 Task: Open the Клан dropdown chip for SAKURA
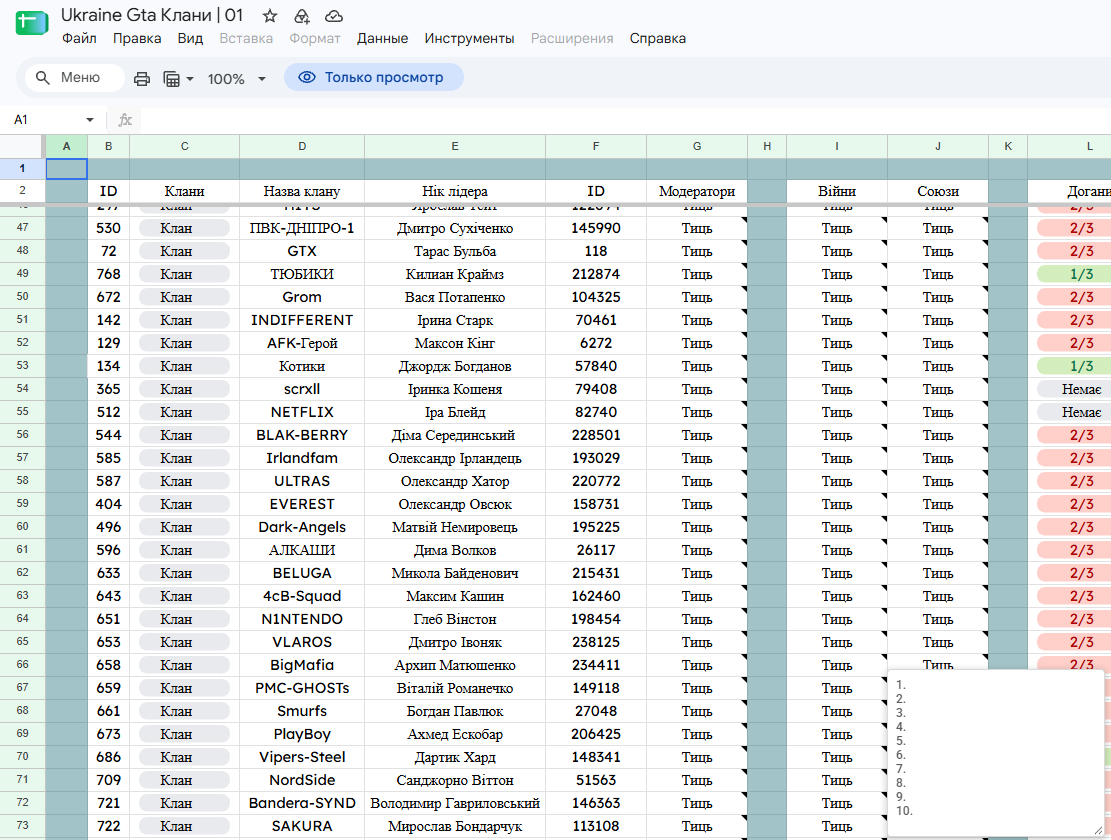[184, 827]
